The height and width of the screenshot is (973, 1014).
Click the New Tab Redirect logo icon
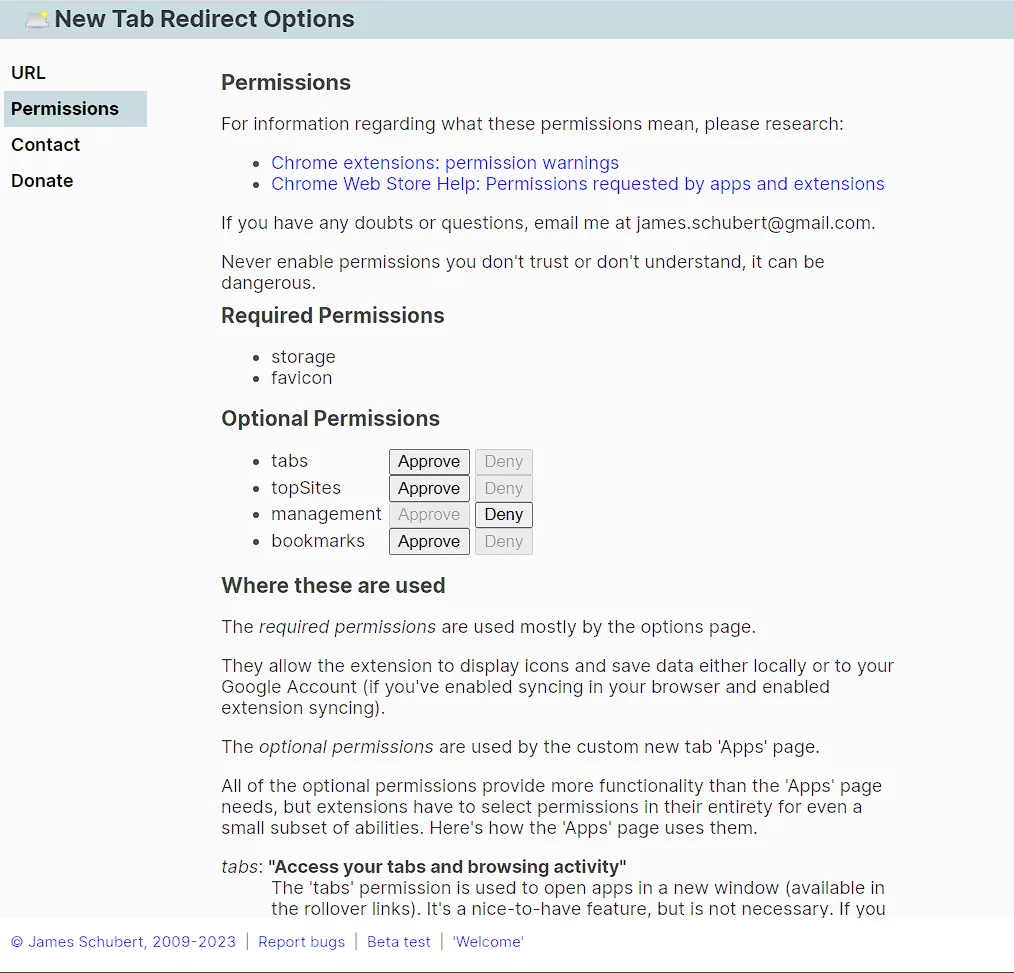click(37, 19)
